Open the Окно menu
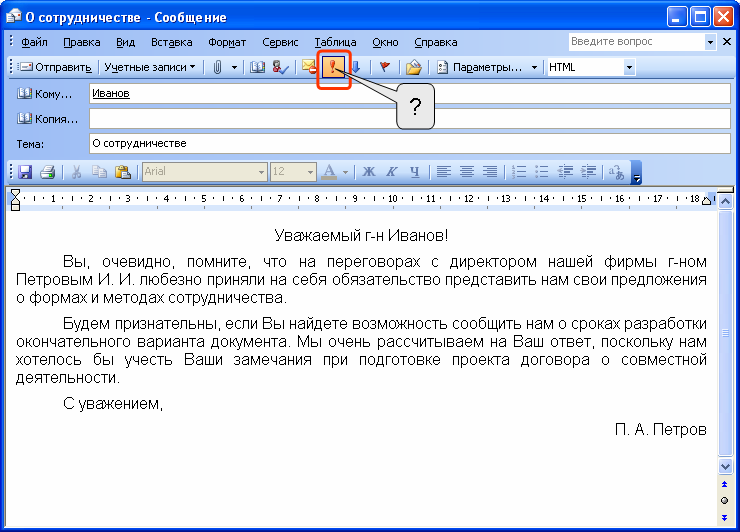740x532 pixels. (x=385, y=42)
